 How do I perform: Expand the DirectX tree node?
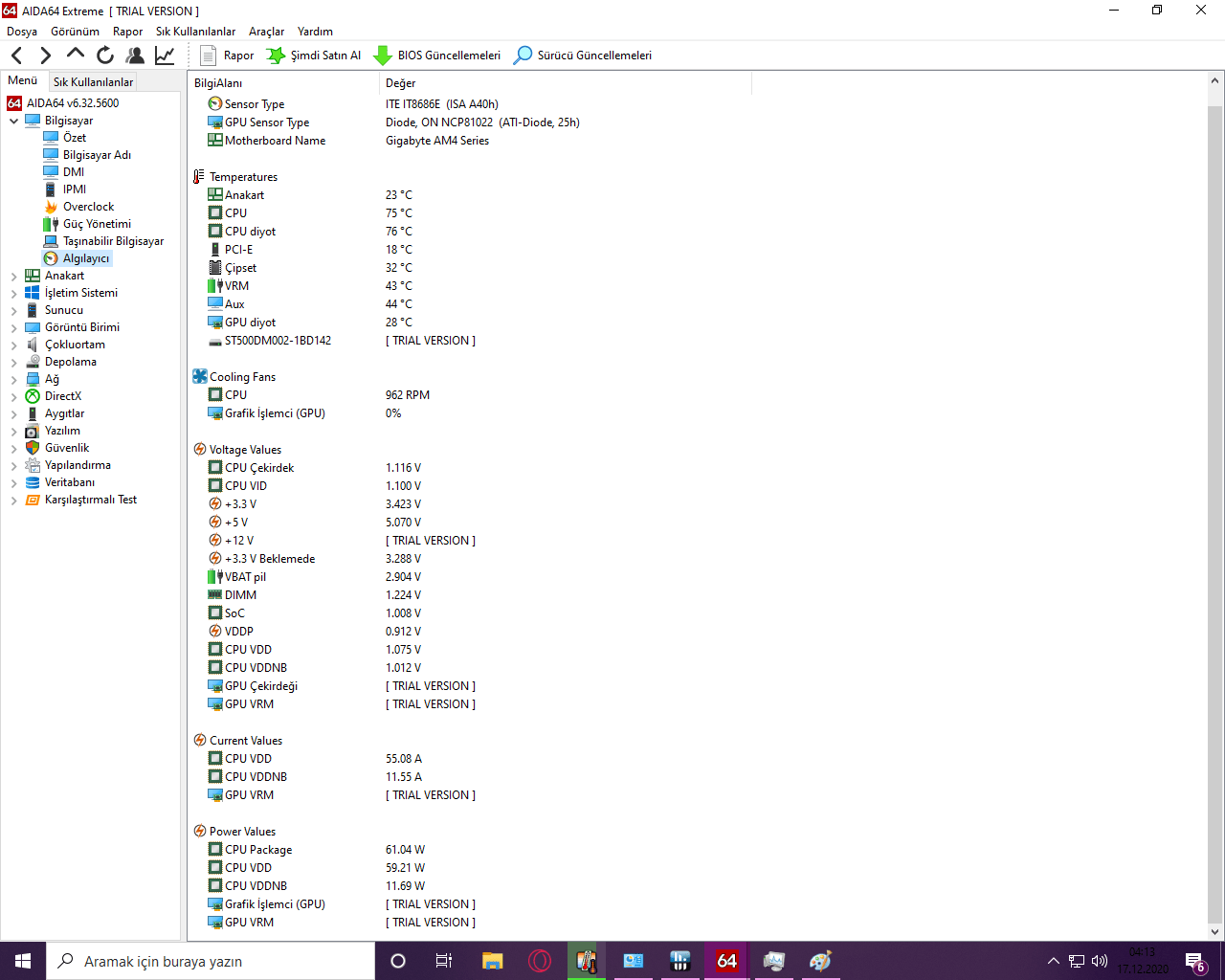click(x=13, y=396)
